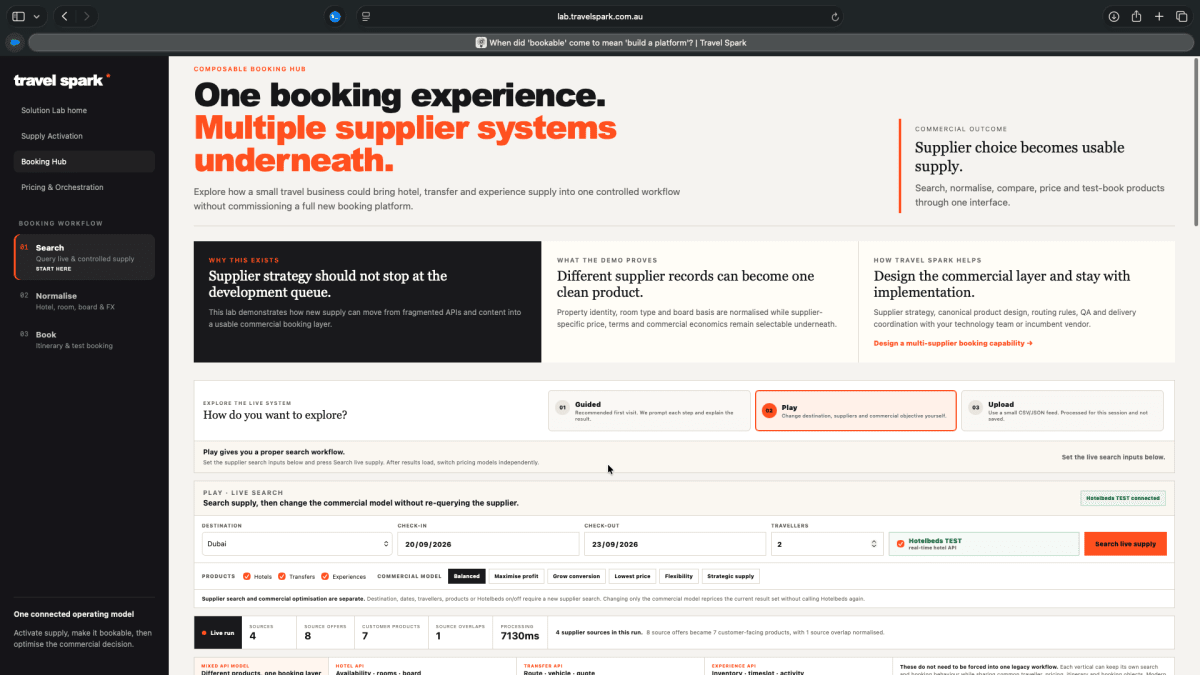Toggle the Experiences product checkbox

[326, 576]
